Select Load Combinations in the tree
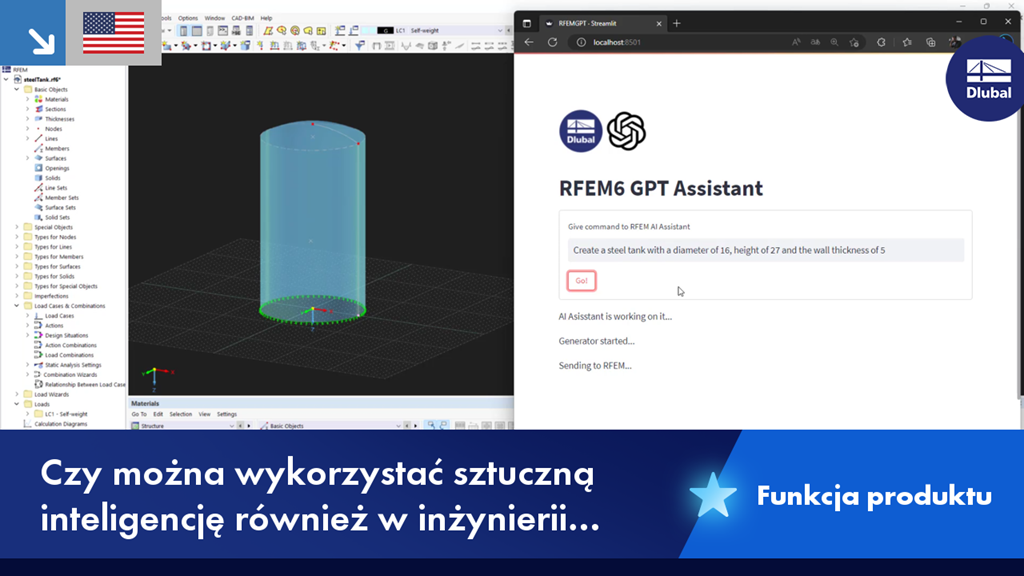The width and height of the screenshot is (1024, 576). (69, 355)
